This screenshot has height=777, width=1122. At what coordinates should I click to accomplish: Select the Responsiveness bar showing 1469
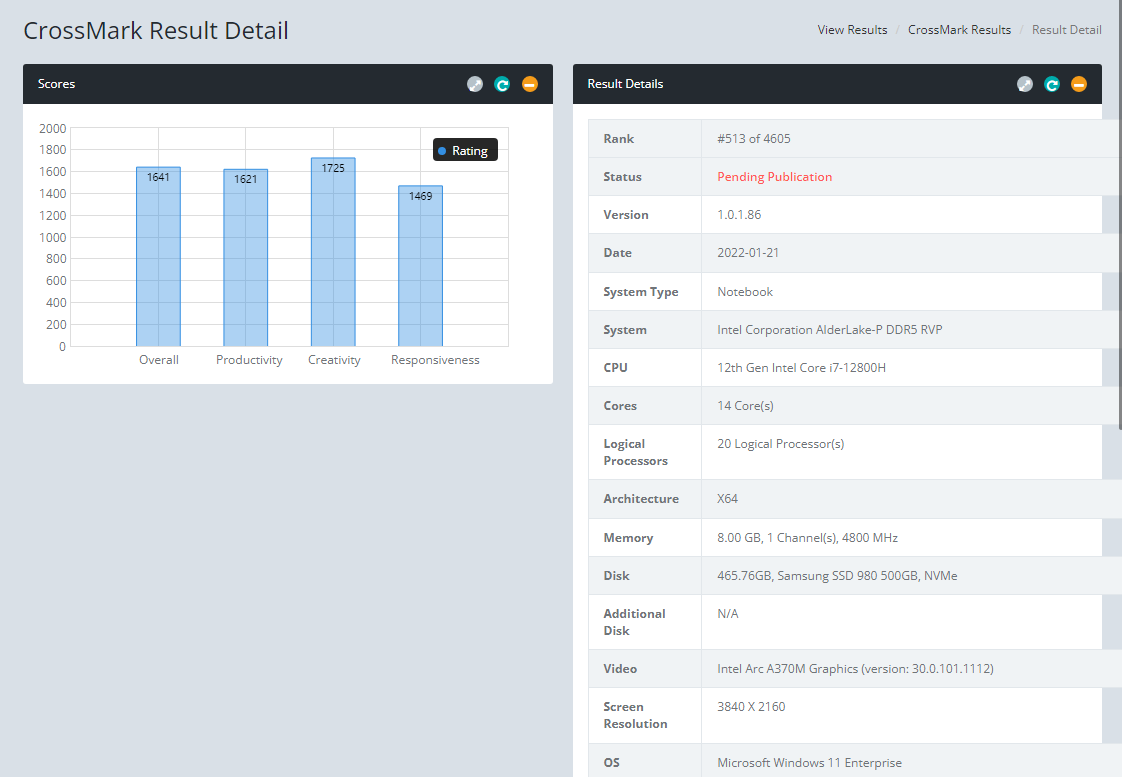coord(420,270)
